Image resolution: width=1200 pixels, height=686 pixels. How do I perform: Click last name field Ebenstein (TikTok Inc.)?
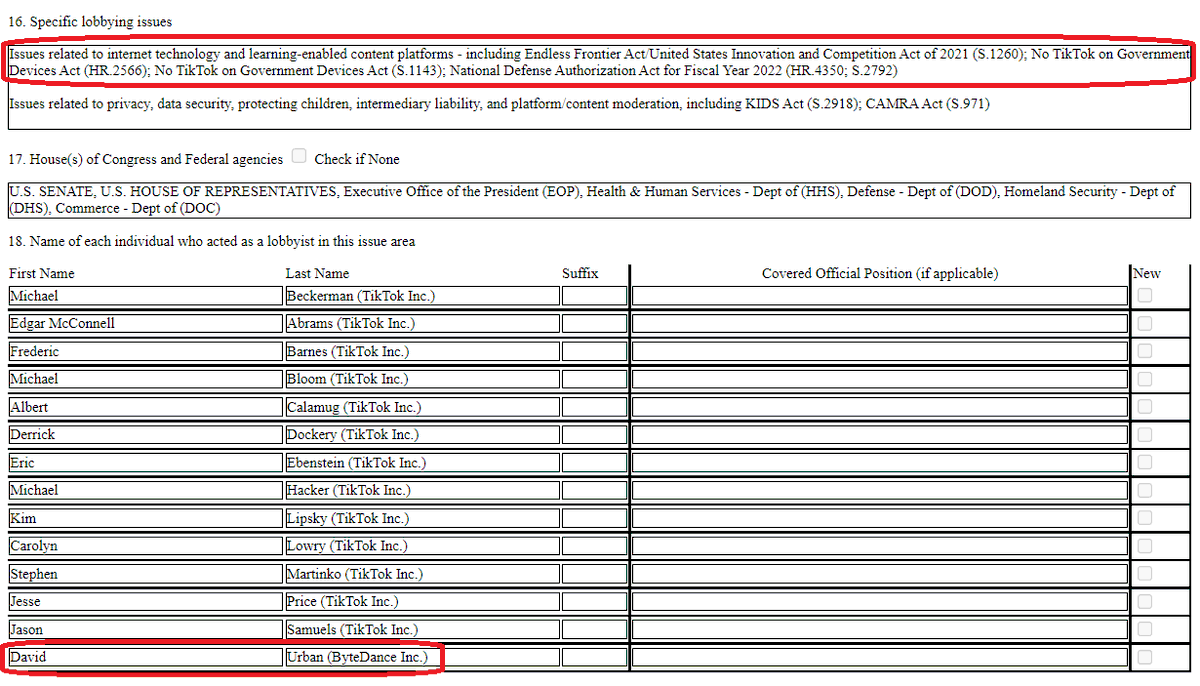click(x=422, y=463)
